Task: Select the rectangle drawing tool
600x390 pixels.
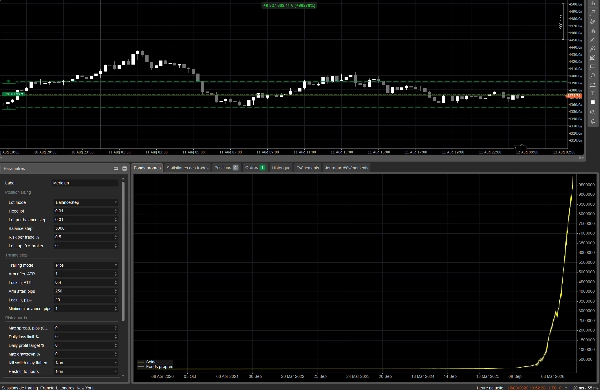Action: tap(592, 67)
